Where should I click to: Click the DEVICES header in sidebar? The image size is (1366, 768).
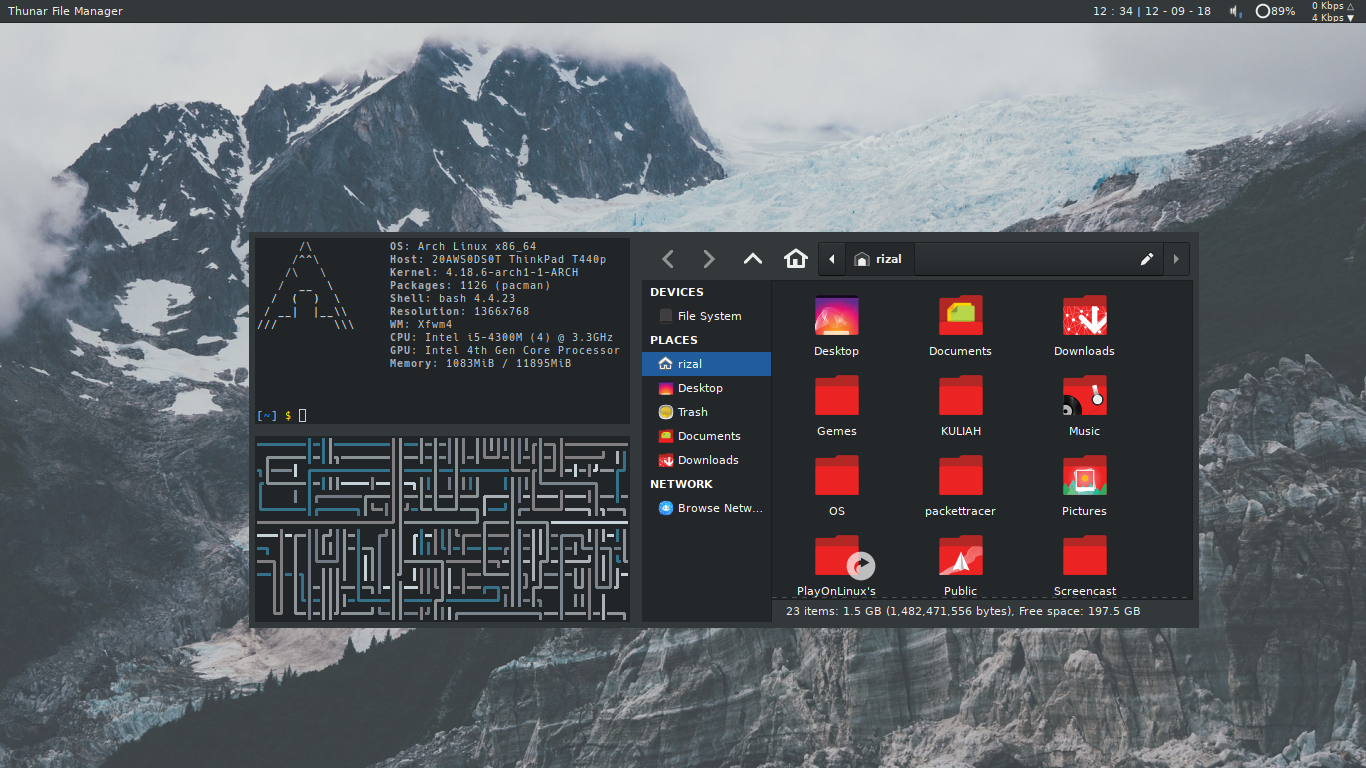(677, 292)
